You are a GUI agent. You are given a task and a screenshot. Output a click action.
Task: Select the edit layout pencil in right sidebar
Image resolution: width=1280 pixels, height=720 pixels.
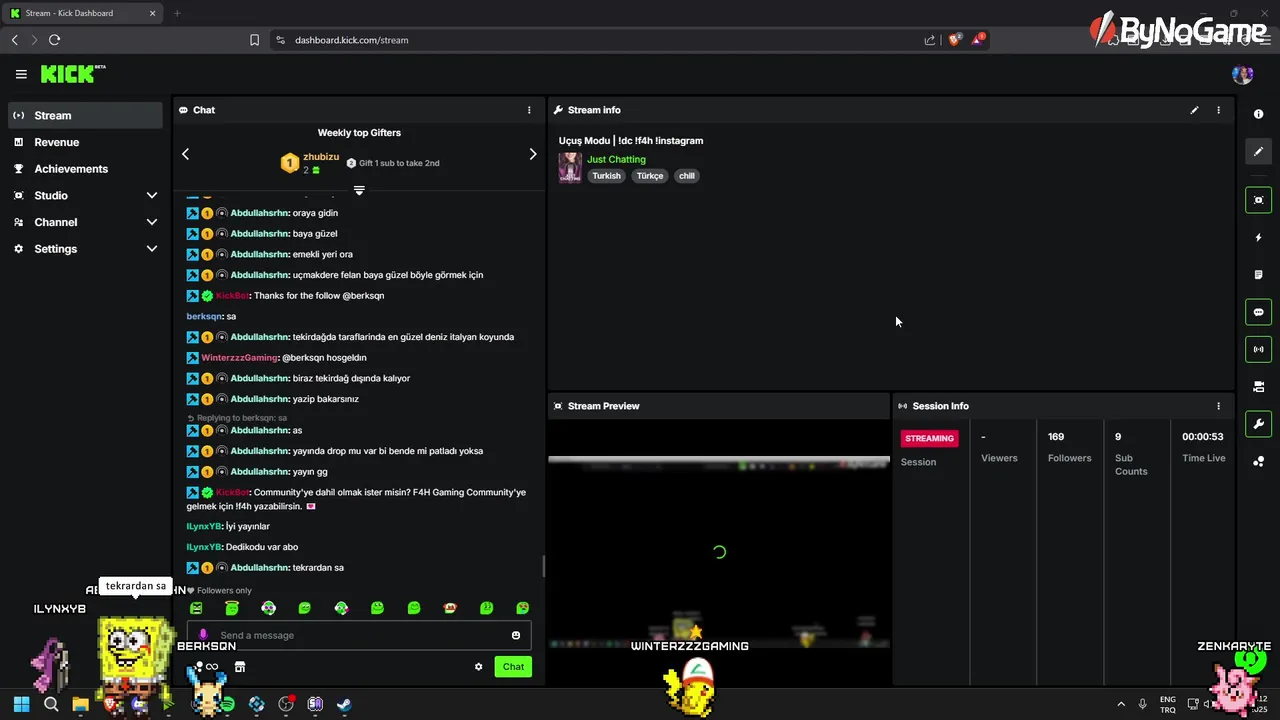coord(1258,151)
